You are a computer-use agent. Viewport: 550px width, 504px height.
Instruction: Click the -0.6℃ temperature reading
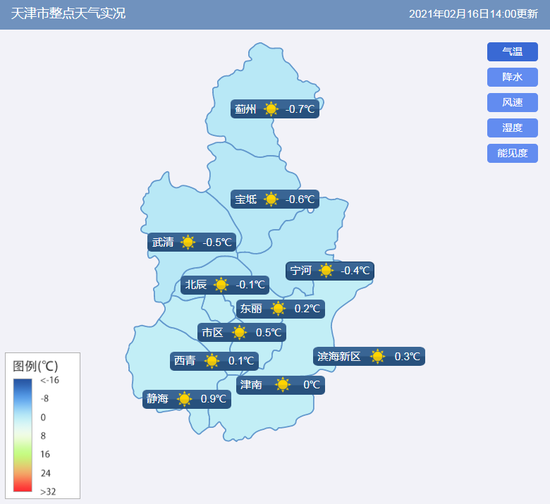(x=300, y=199)
